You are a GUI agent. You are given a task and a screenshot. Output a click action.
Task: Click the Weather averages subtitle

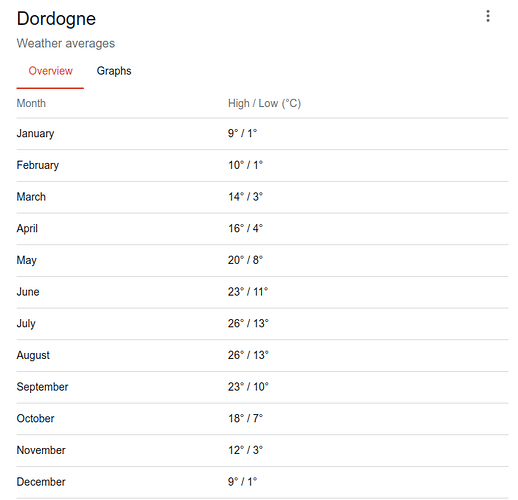[x=66, y=43]
